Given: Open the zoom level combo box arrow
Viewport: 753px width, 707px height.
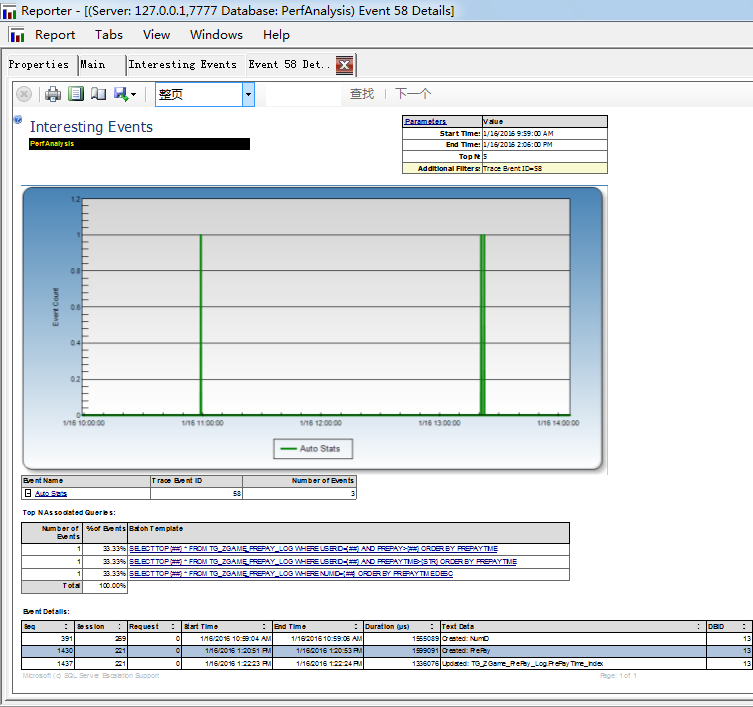Looking at the screenshot, I should 248,94.
